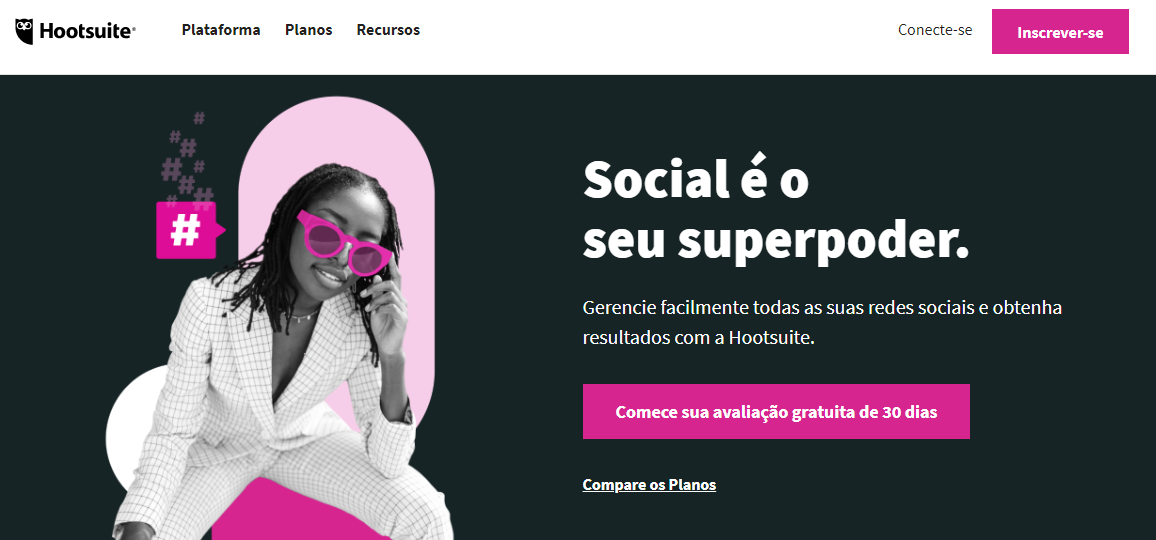Image resolution: width=1156 pixels, height=540 pixels.
Task: Open the Recursos menu
Action: coord(389,30)
